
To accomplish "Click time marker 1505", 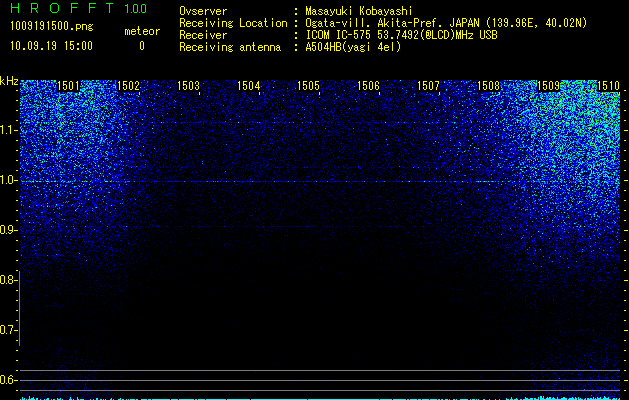I will (x=308, y=85).
